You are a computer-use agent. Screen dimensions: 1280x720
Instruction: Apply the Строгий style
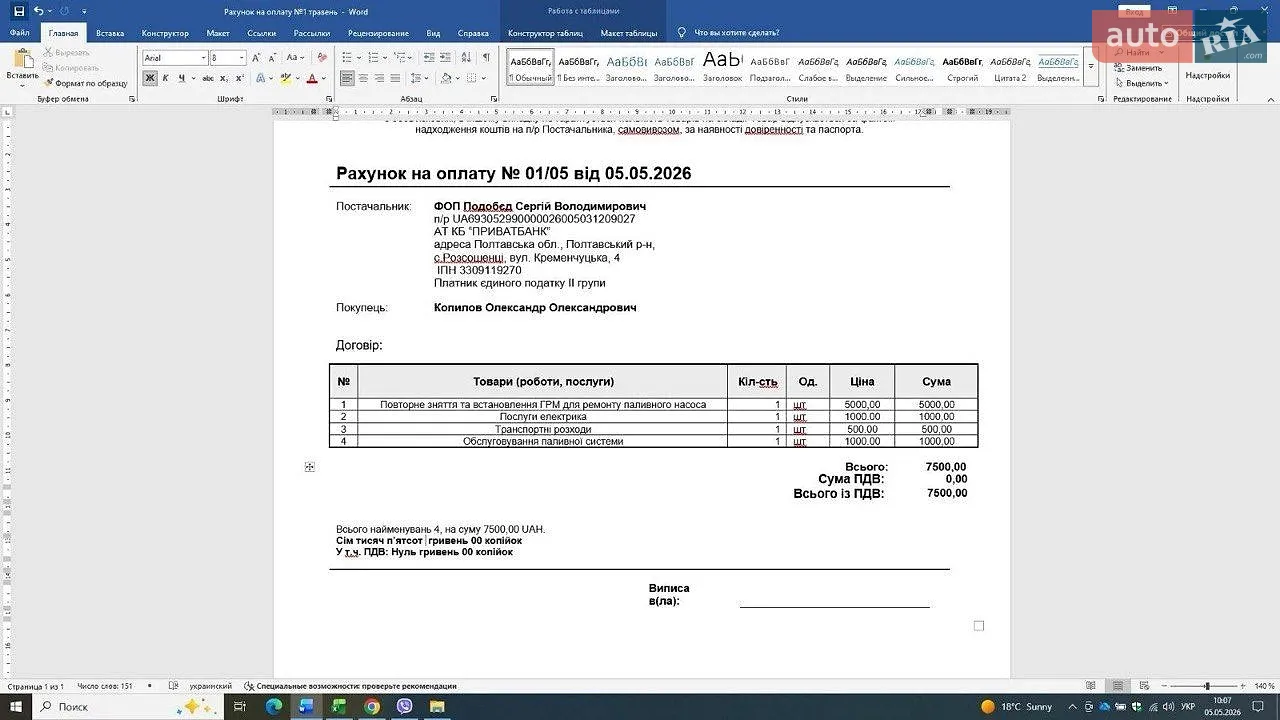tap(962, 66)
